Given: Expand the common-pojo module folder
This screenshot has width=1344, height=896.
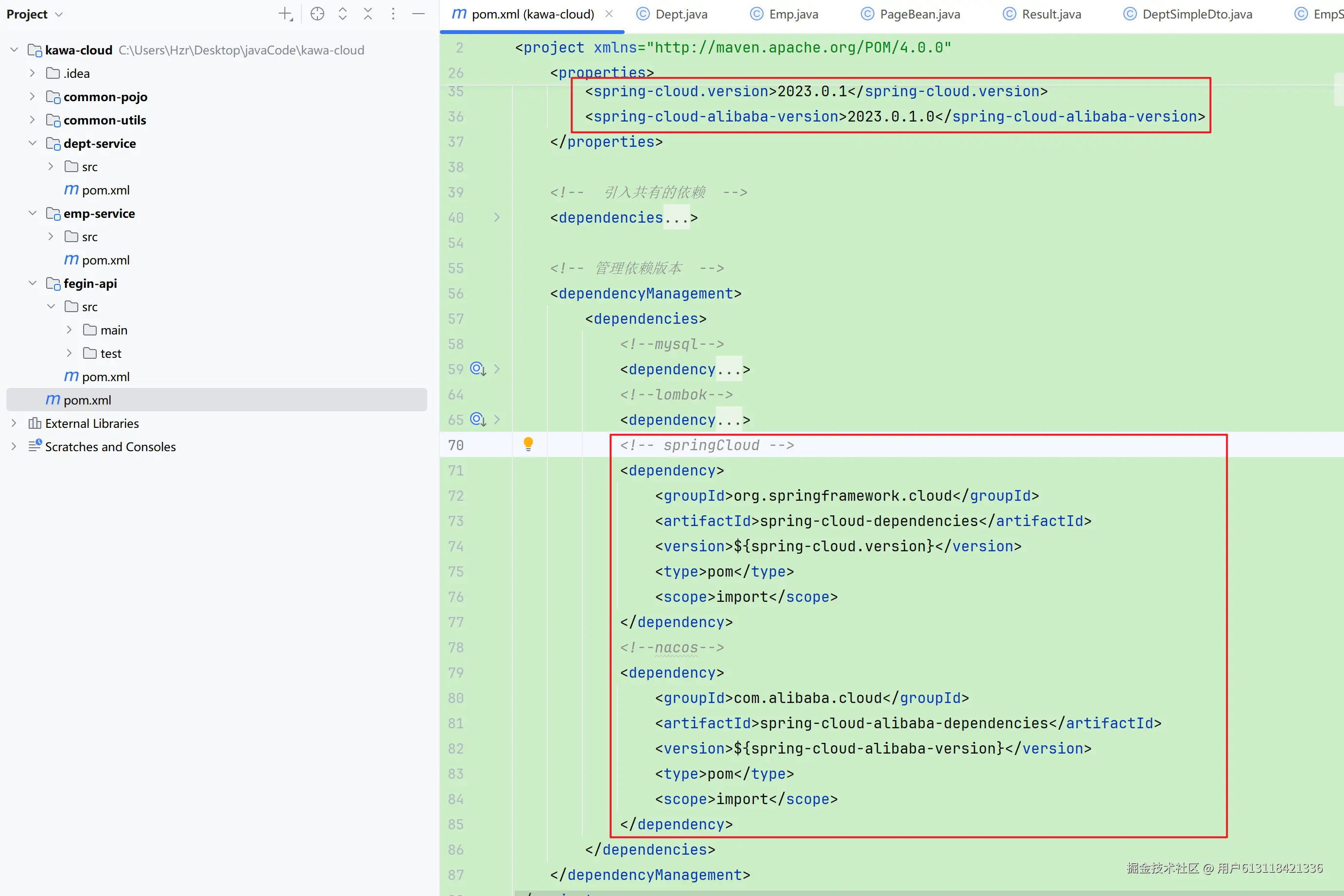Looking at the screenshot, I should pos(33,97).
